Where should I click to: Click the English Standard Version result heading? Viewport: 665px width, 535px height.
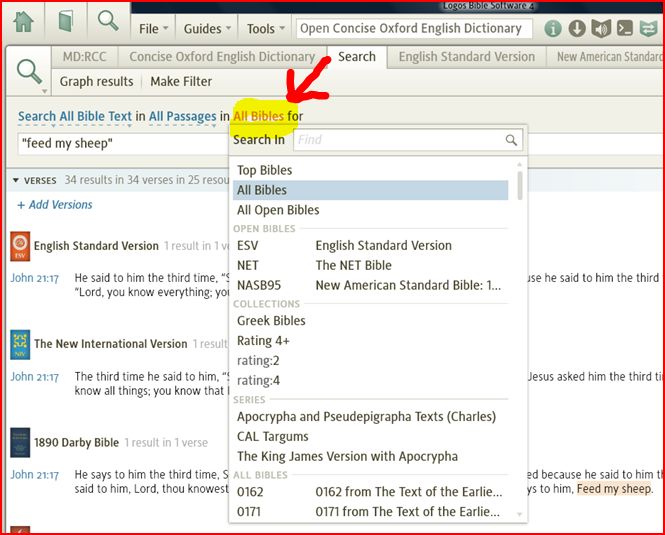pyautogui.click(x=96, y=246)
